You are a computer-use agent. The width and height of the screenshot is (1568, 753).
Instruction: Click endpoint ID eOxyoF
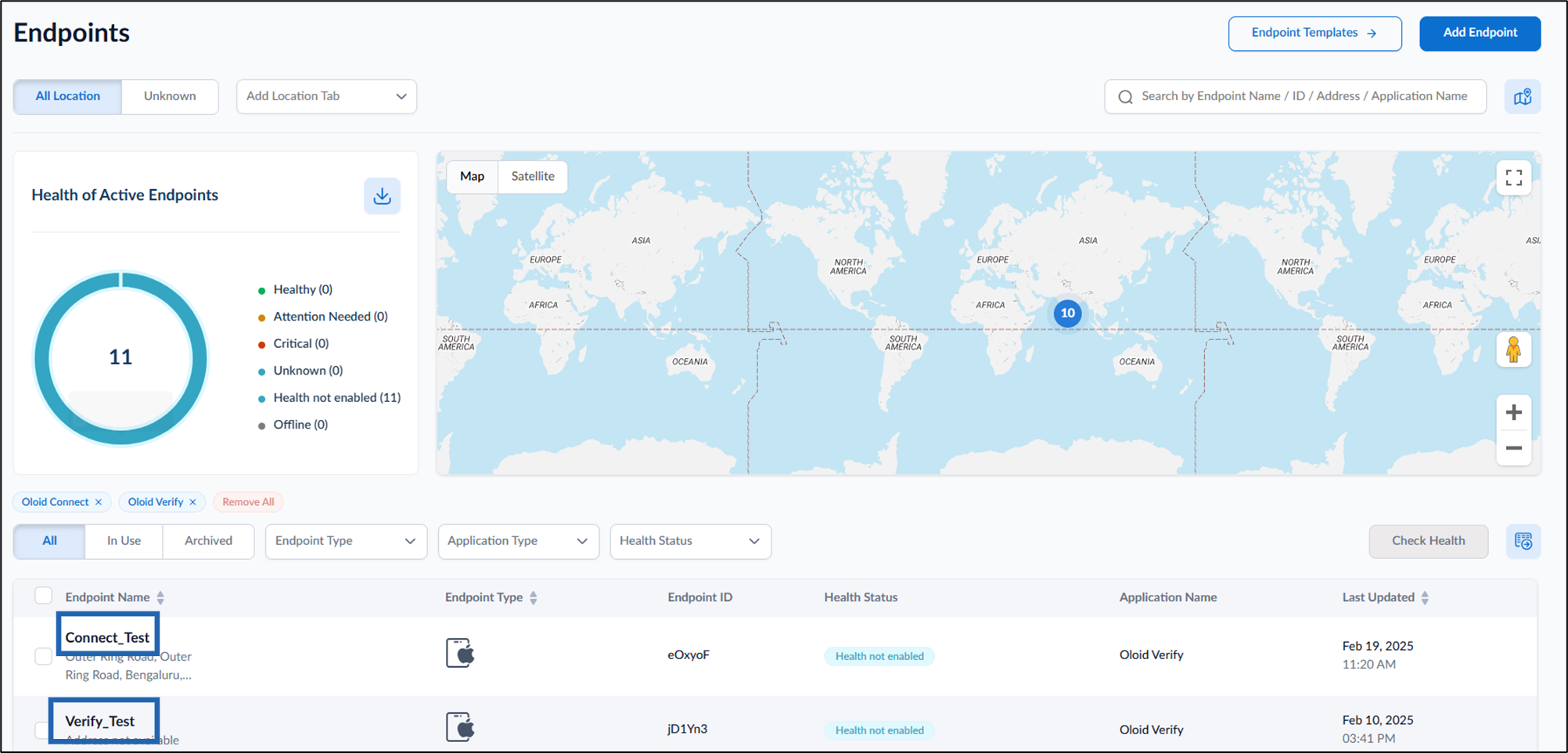688,655
